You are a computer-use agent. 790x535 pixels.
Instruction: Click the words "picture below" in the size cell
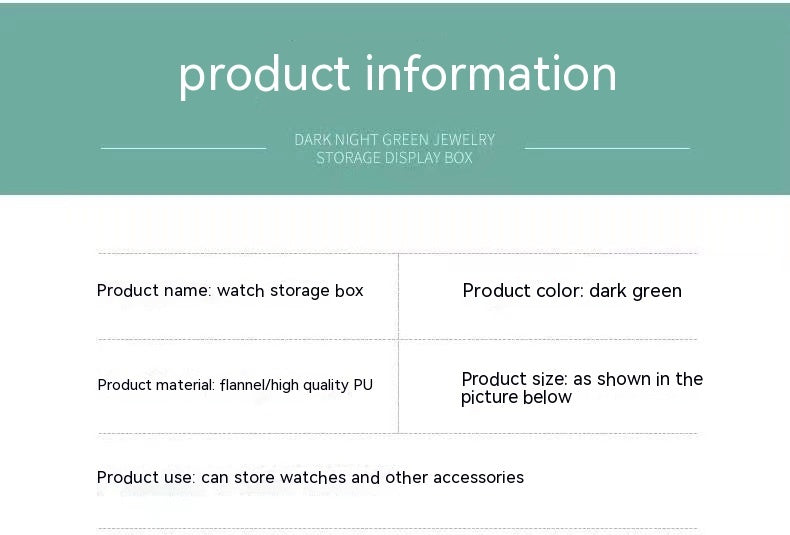click(516, 398)
